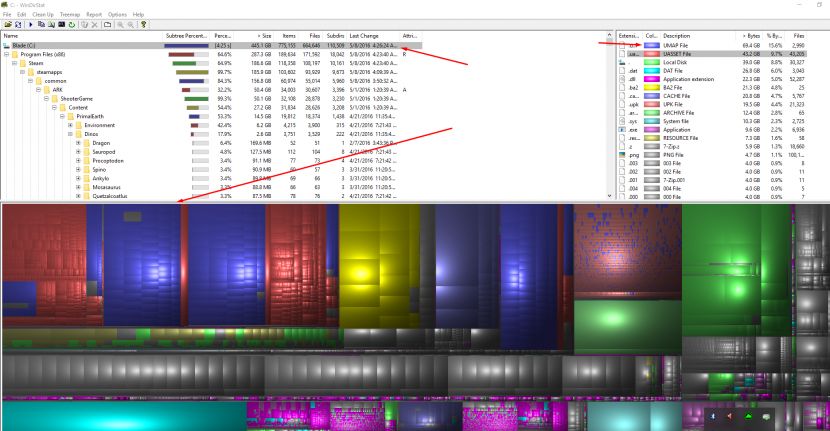Select the Ankylo folder row

coord(212,178)
